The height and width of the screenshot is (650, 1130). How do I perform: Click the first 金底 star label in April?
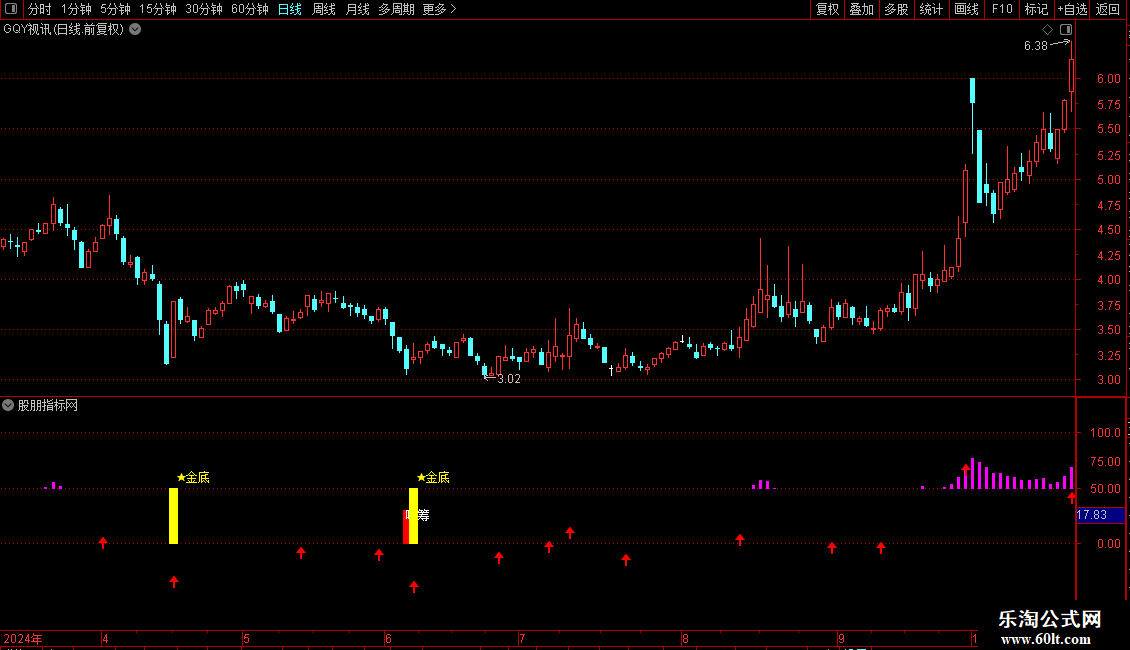click(x=193, y=477)
